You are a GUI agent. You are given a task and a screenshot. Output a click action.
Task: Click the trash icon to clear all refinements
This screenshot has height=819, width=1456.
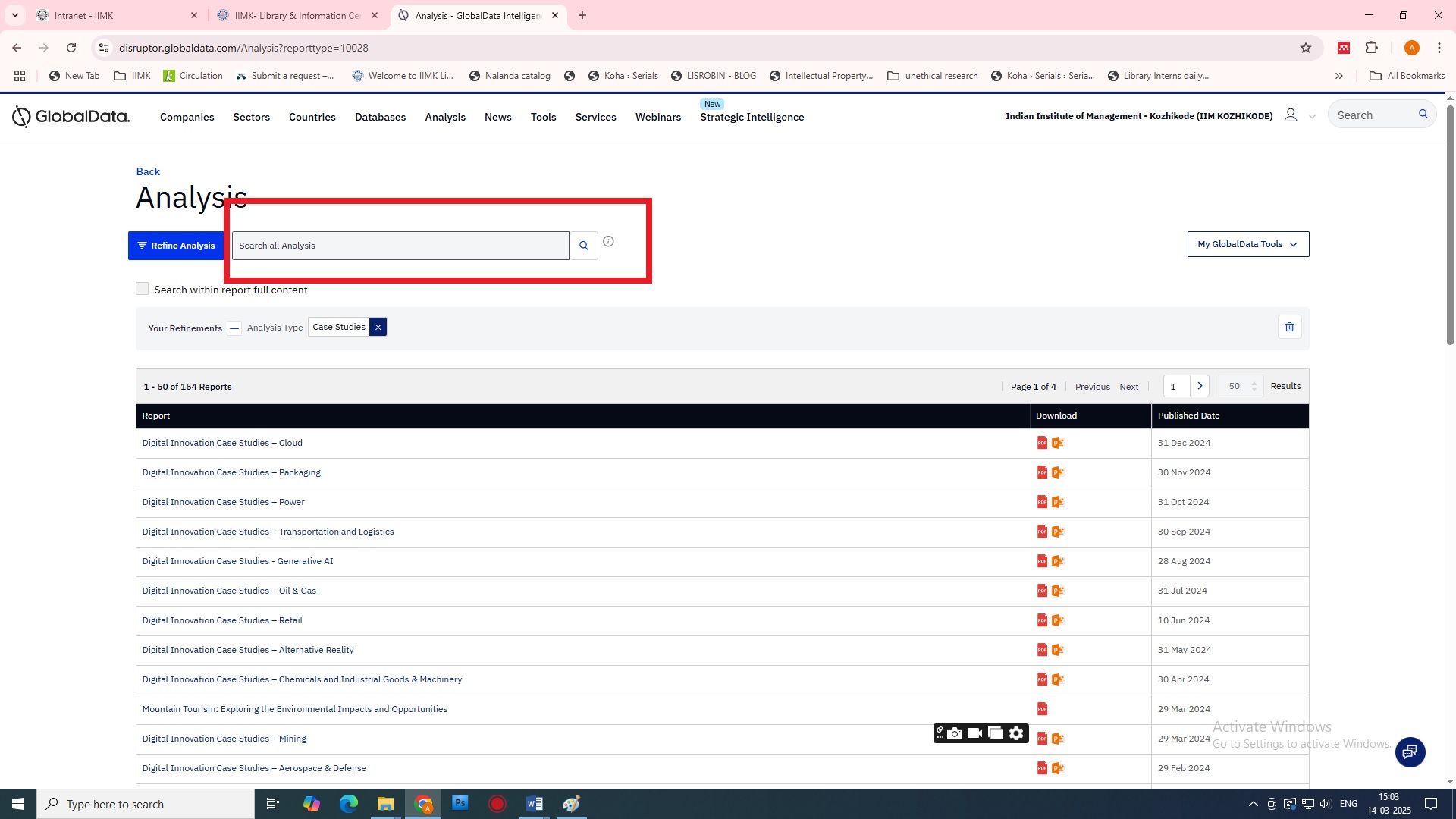tap(1289, 327)
